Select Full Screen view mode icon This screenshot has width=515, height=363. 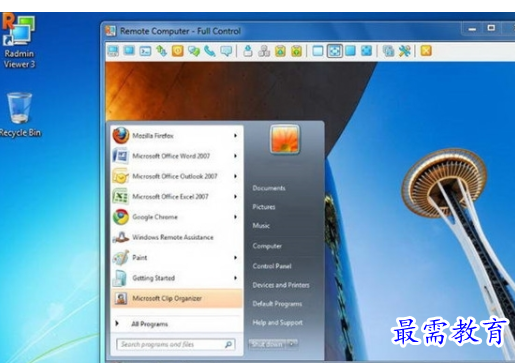coord(350,51)
